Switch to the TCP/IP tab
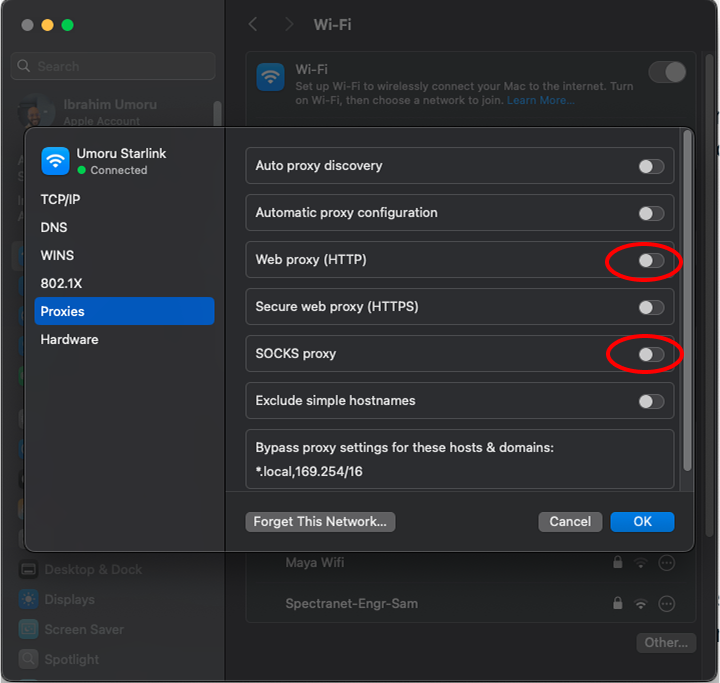 click(59, 199)
